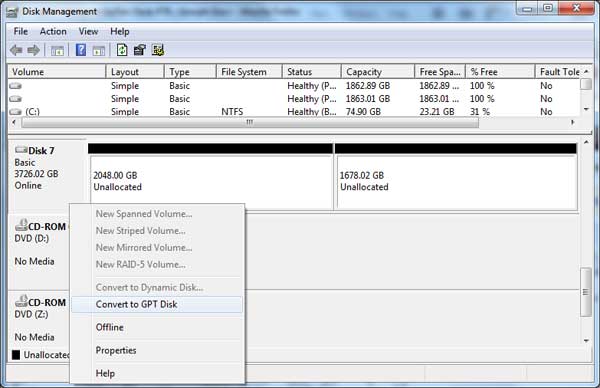Image resolution: width=600 pixels, height=388 pixels.
Task: Click the volume list horizontal scrollbar thumb
Action: 250,122
